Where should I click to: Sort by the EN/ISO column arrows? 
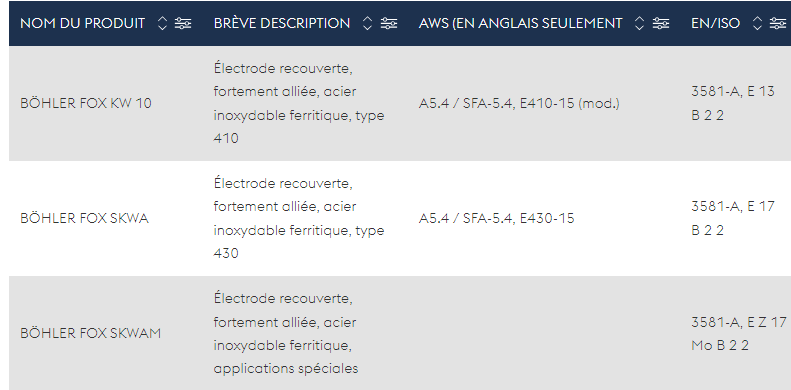[x=757, y=23]
